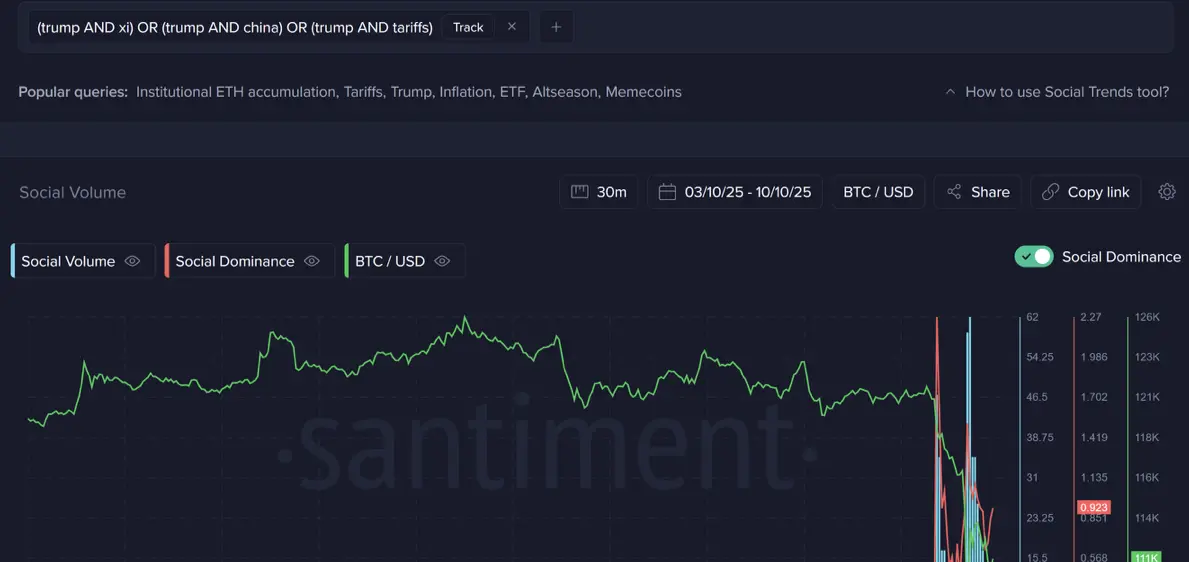Remove the trump query with X icon
Image resolution: width=1189 pixels, height=562 pixels.
512,27
